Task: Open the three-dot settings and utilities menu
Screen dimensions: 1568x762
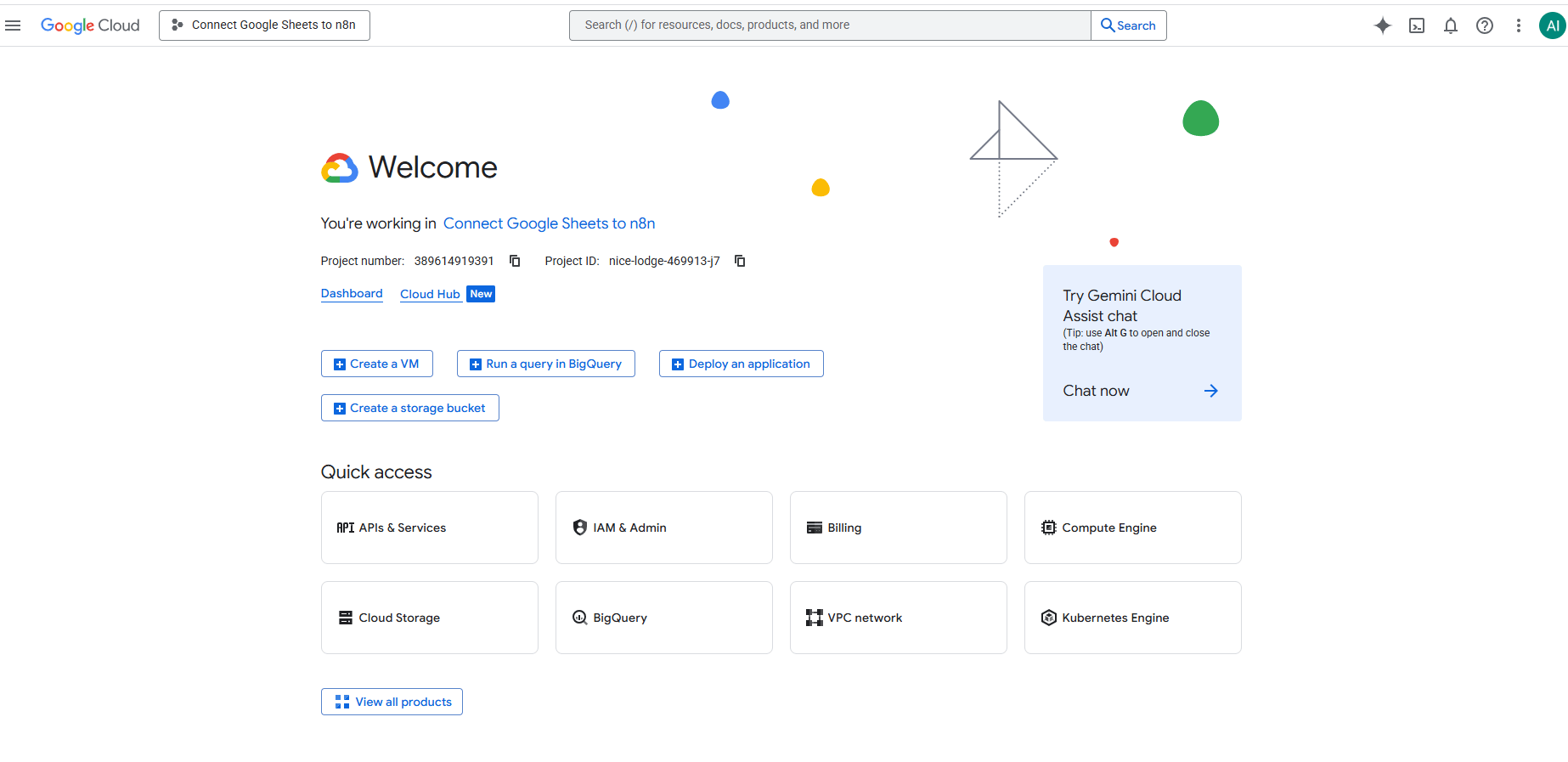Action: click(1519, 25)
